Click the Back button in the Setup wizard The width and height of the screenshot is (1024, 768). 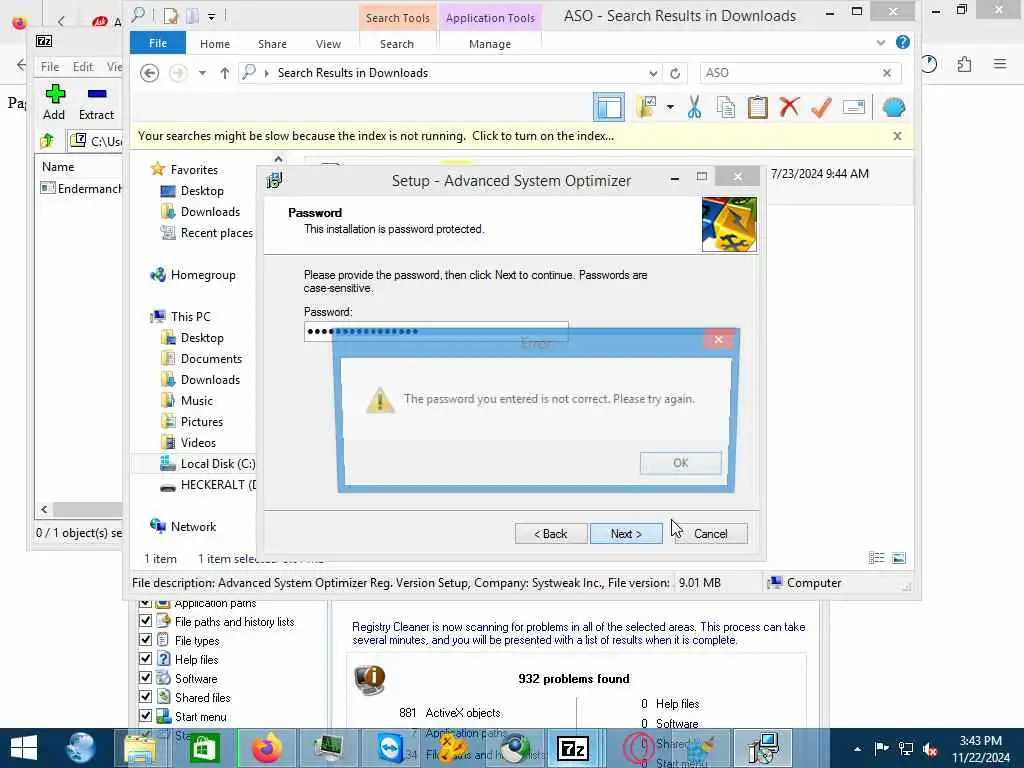551,534
